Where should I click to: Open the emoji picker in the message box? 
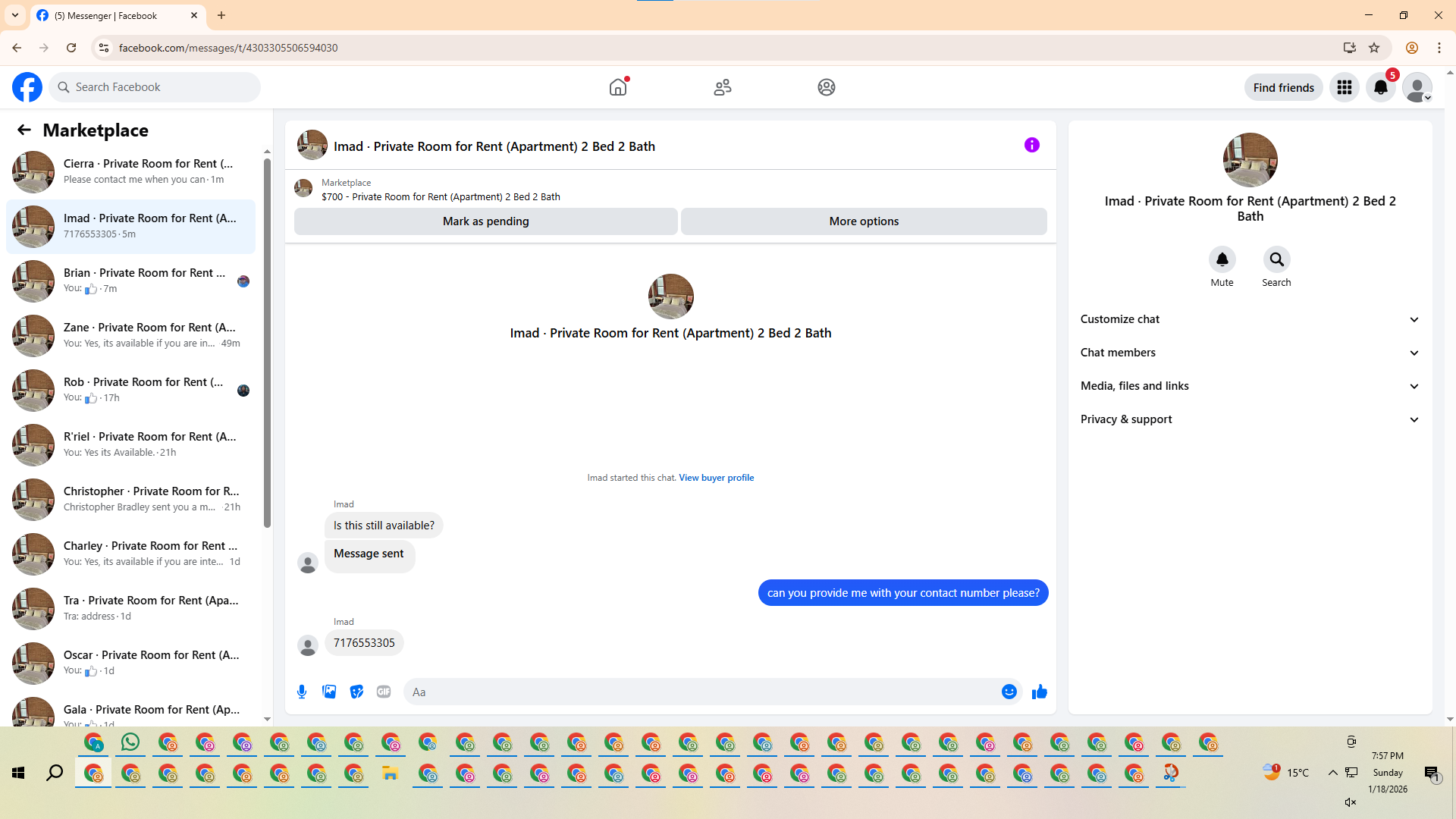(x=1009, y=692)
